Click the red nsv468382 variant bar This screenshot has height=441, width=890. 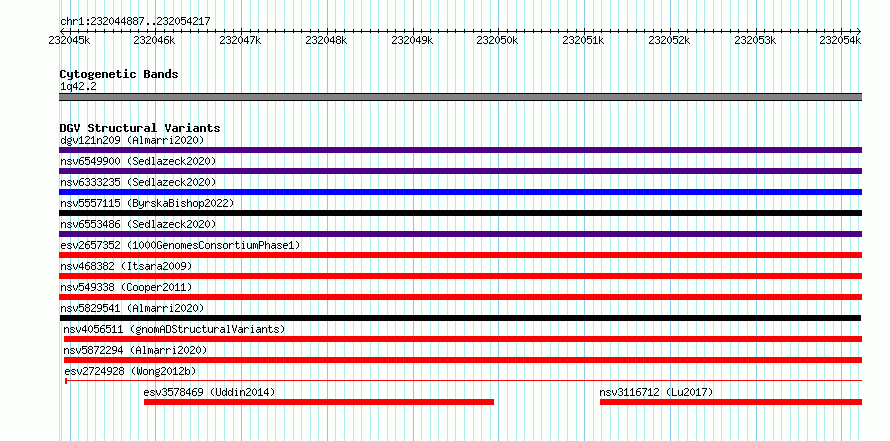(460, 276)
